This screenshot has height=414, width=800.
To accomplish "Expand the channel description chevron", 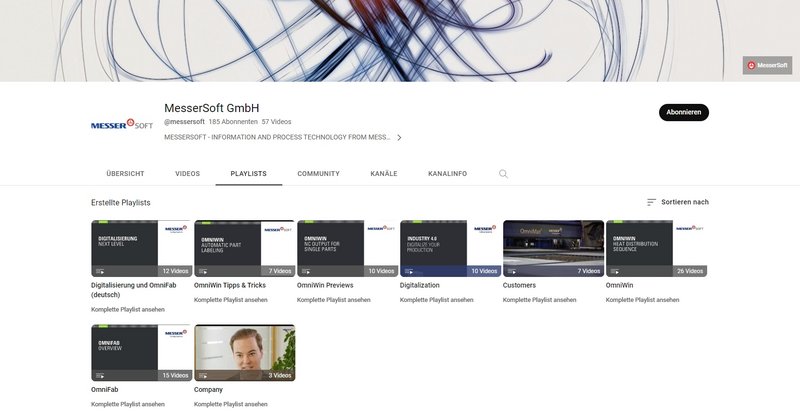I will tap(399, 137).
